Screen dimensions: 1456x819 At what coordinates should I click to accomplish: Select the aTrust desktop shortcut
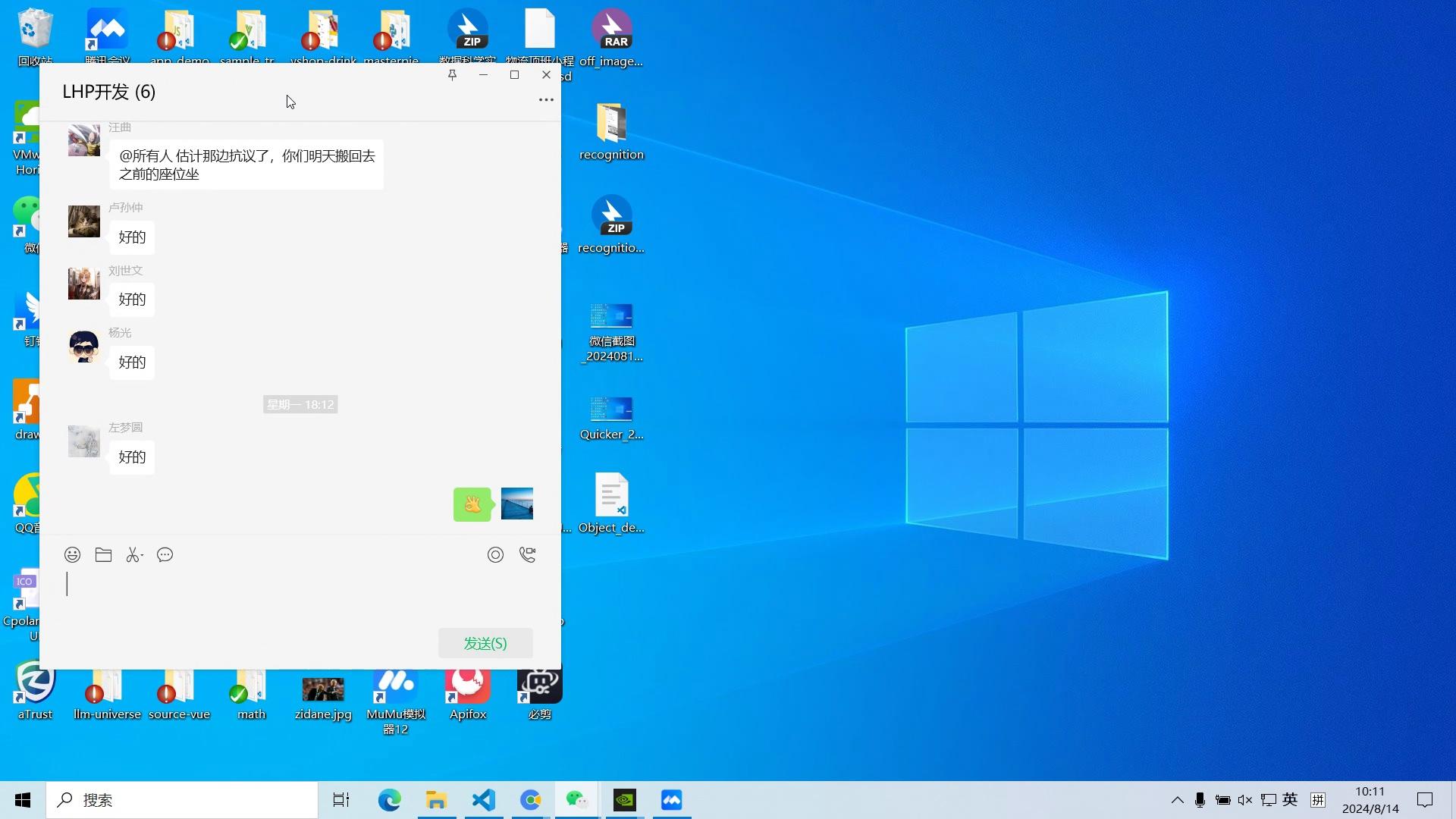point(35,692)
